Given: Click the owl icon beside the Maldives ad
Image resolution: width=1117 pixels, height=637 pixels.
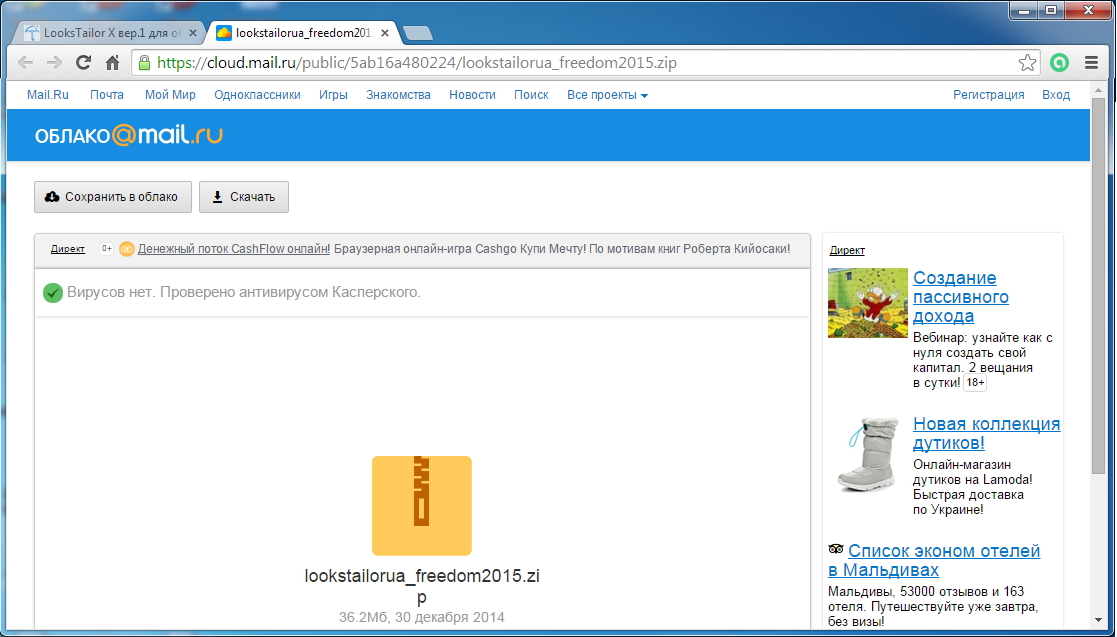Looking at the screenshot, I should [836, 549].
